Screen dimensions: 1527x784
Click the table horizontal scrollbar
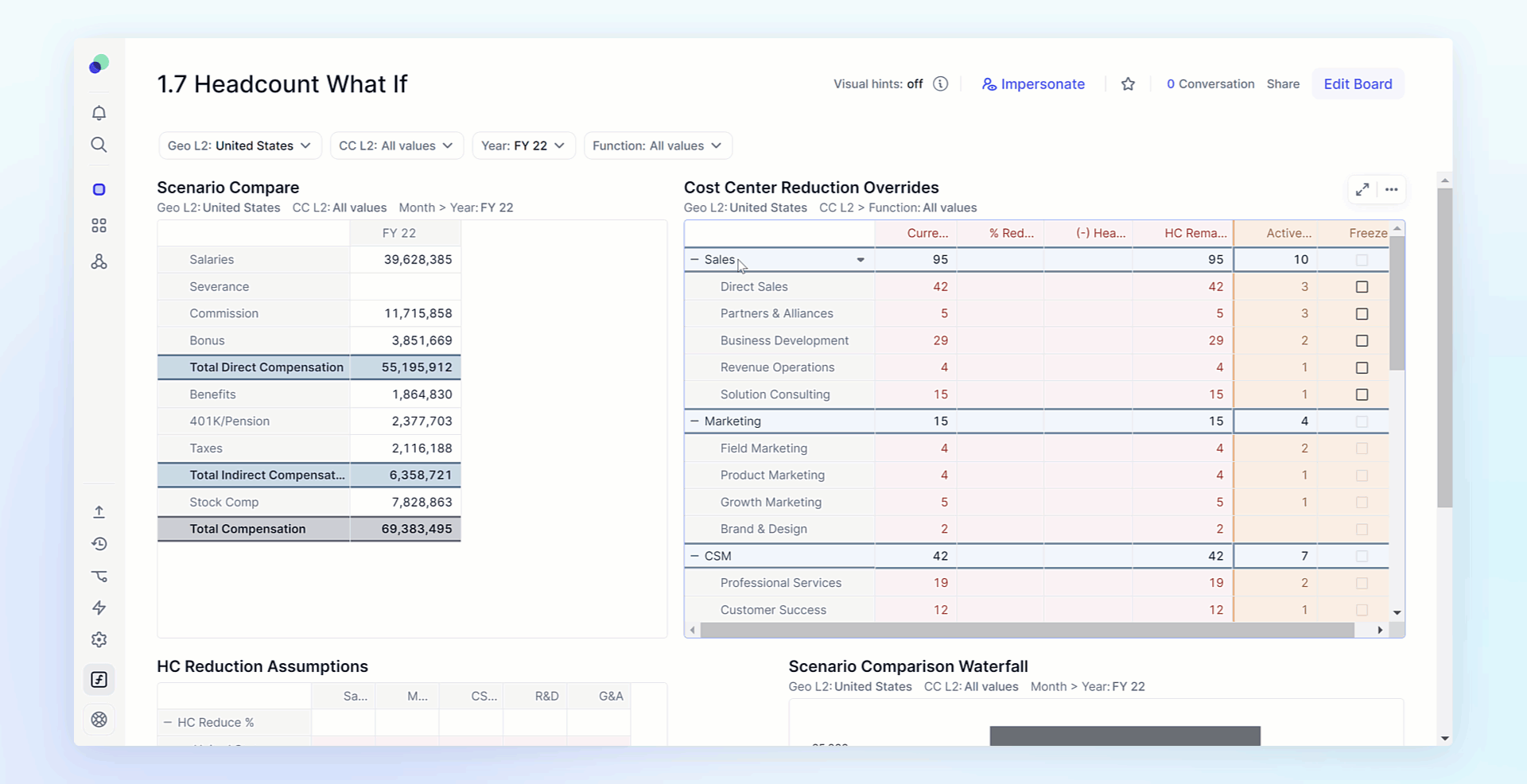coord(1028,630)
